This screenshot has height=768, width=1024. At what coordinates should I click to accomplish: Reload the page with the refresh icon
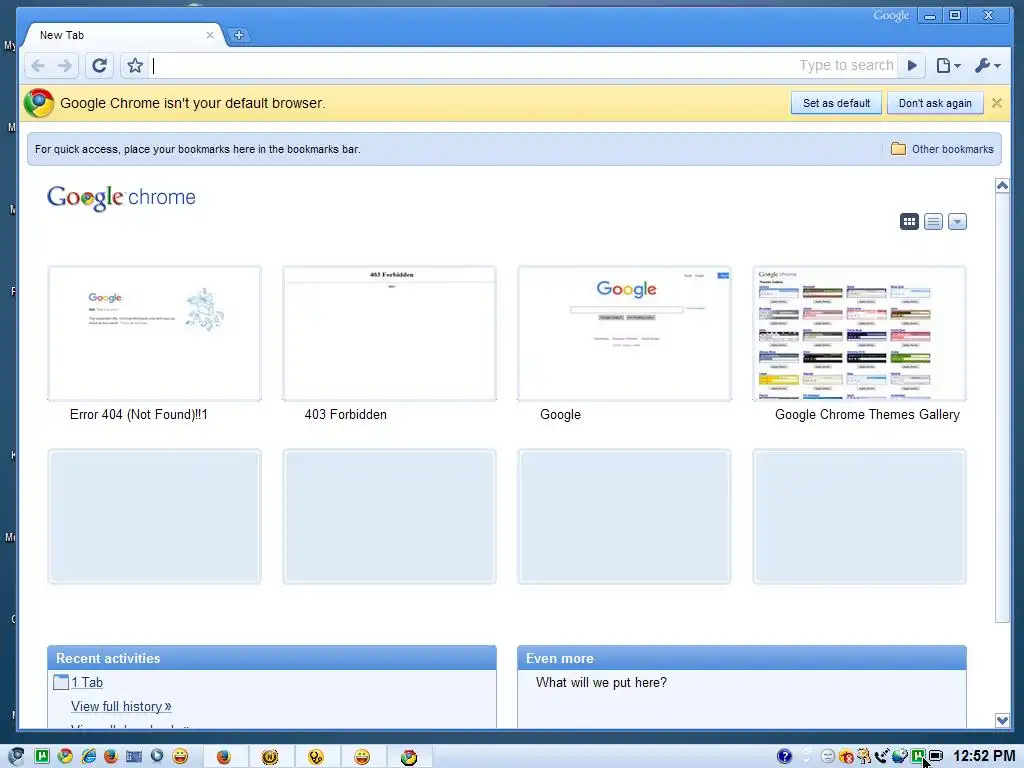(99, 65)
